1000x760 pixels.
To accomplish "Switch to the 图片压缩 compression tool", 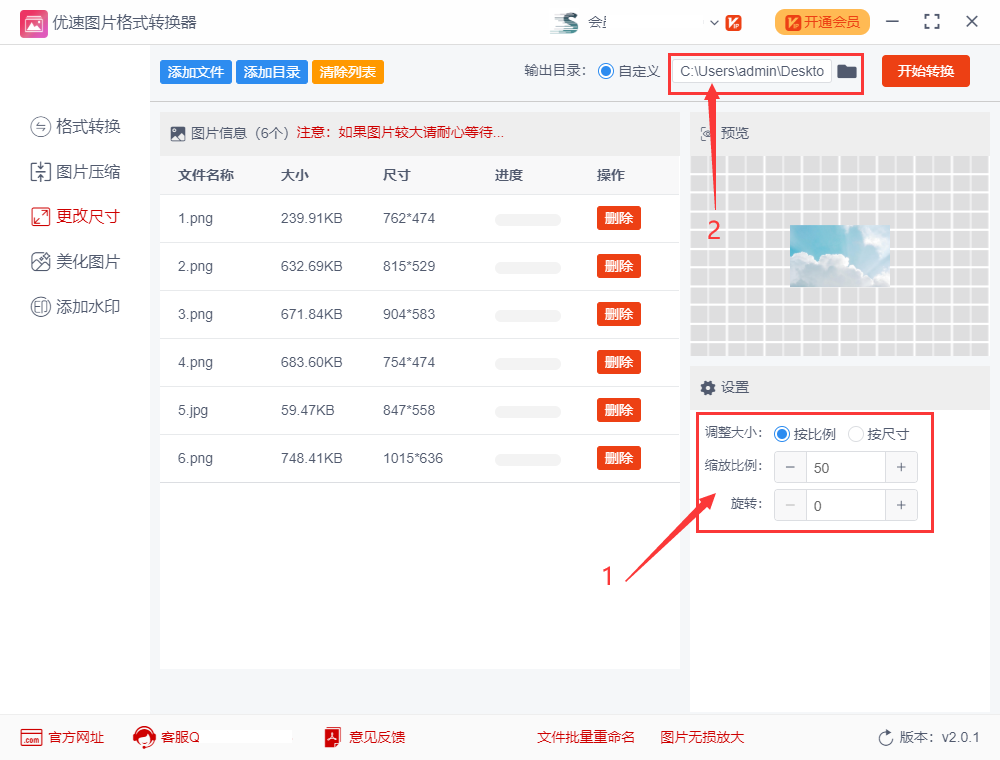I will [75, 172].
